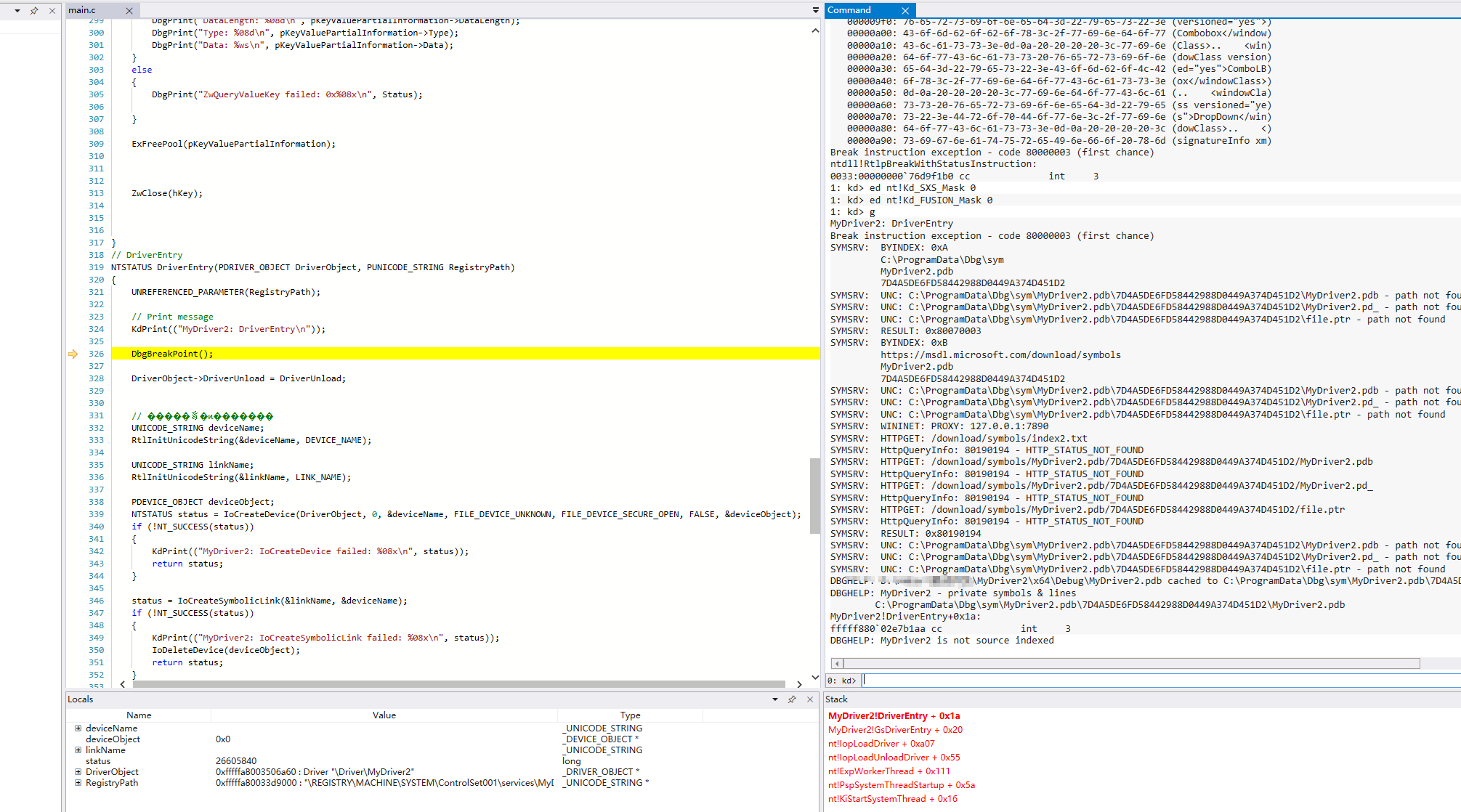Switch to the main.c source tab
The image size is (1461, 812).
[82, 10]
